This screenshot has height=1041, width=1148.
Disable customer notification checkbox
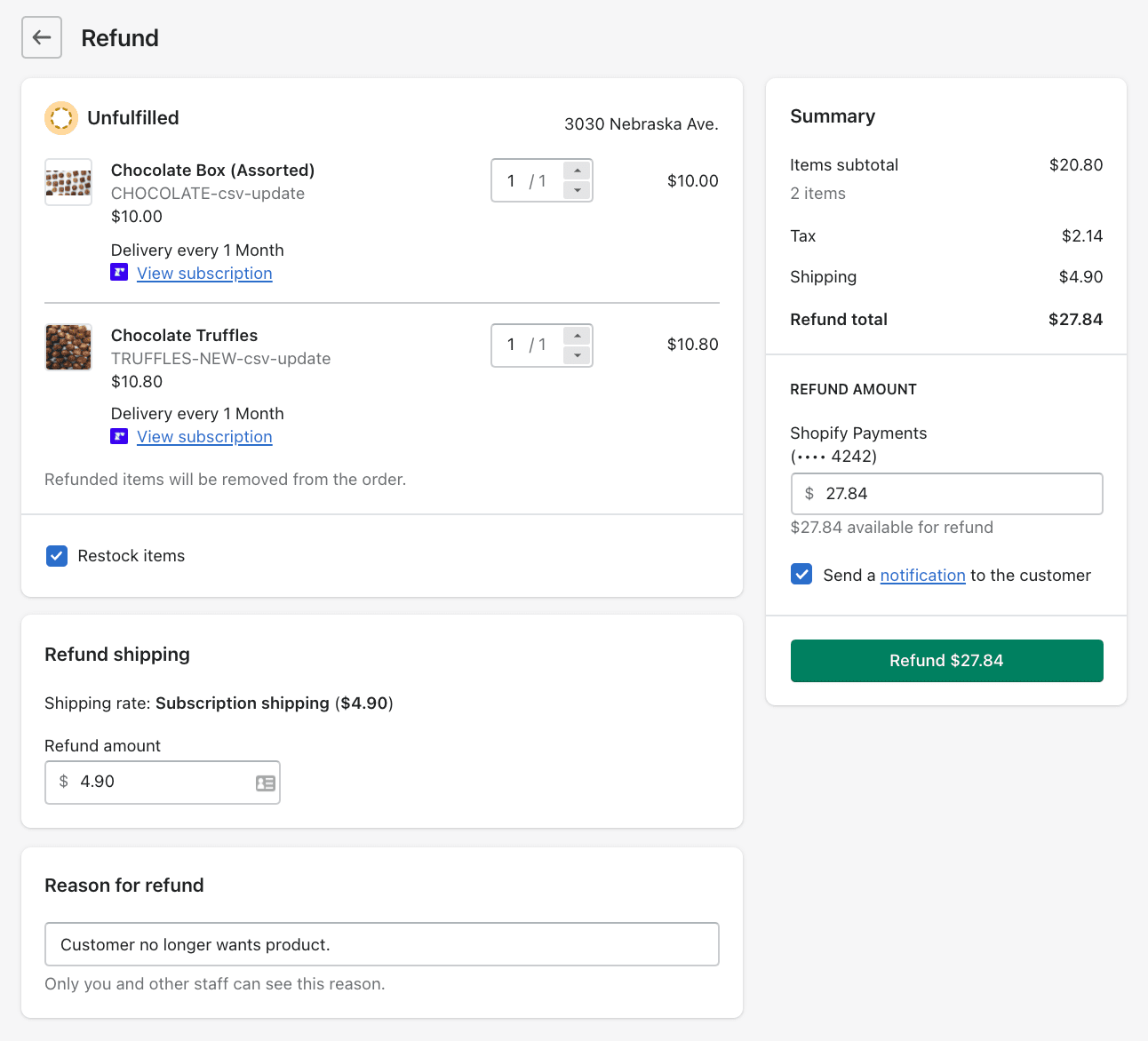pyautogui.click(x=801, y=574)
